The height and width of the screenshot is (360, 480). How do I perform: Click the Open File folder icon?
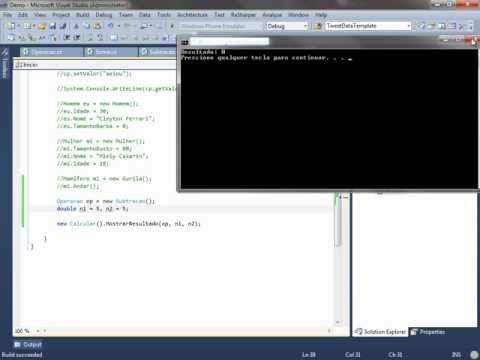42,26
